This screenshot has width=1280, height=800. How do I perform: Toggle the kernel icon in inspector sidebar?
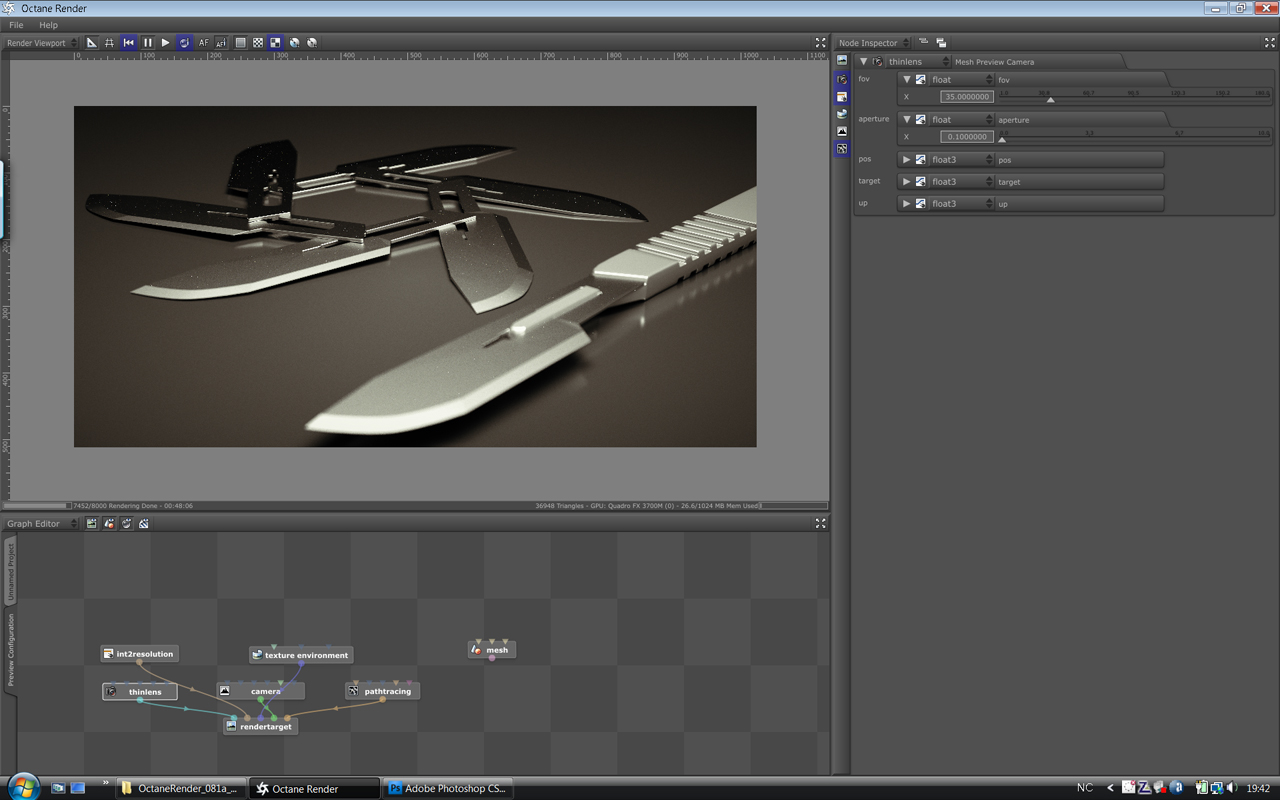point(842,148)
